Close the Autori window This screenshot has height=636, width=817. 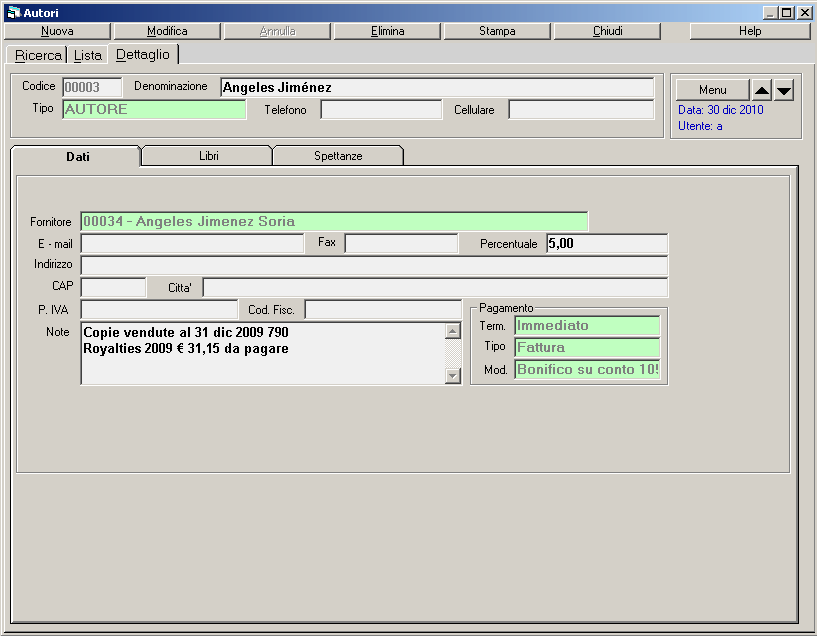[804, 13]
